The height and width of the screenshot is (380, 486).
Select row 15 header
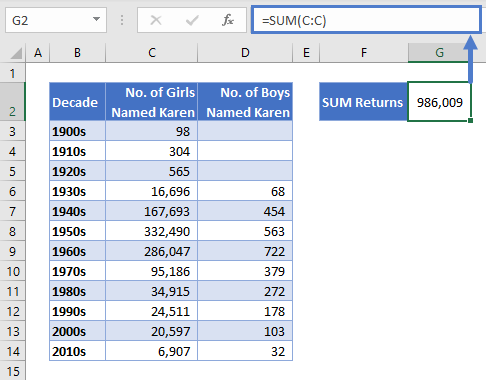coord(12,371)
